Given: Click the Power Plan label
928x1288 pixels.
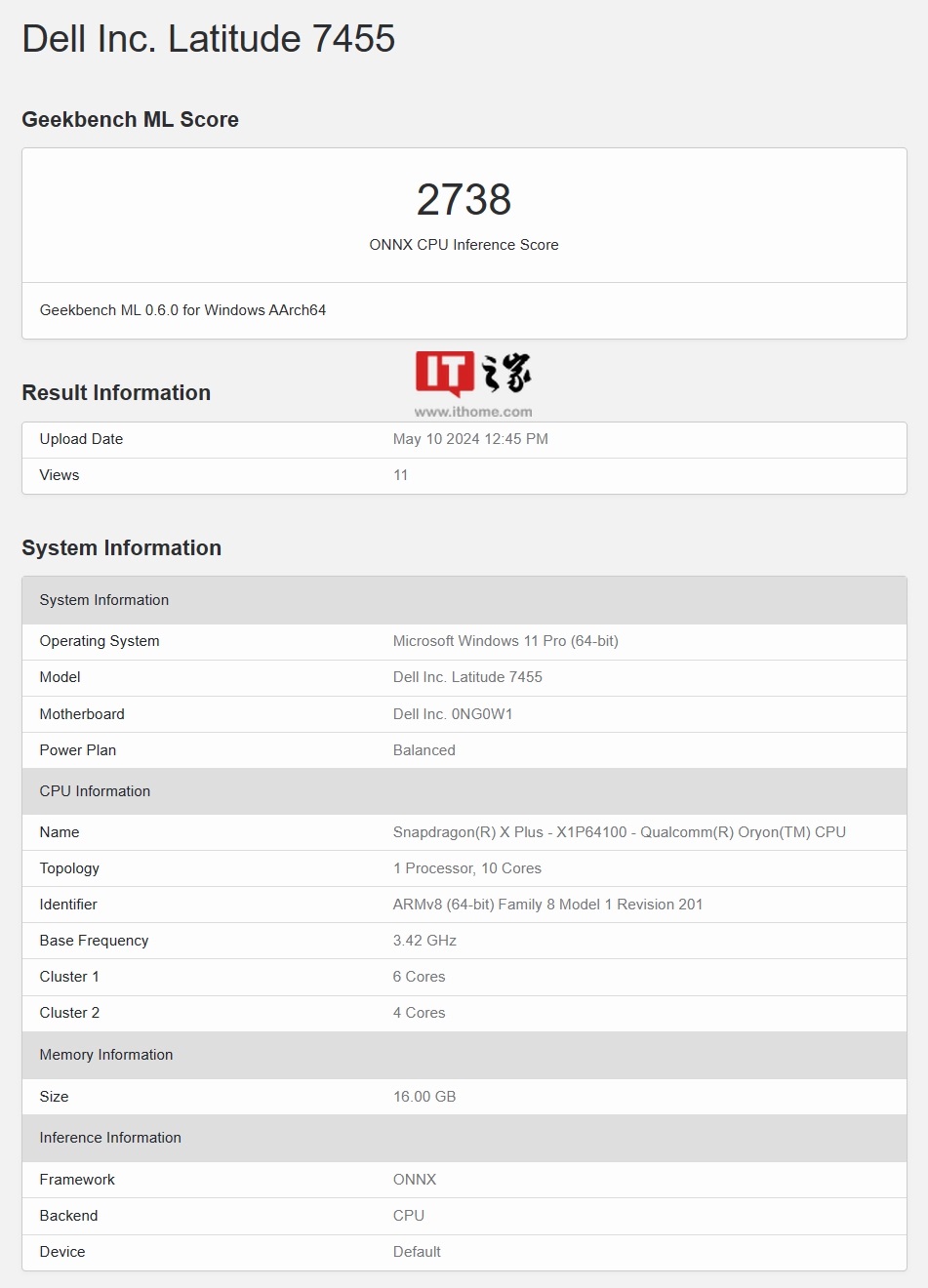Looking at the screenshot, I should [x=78, y=750].
